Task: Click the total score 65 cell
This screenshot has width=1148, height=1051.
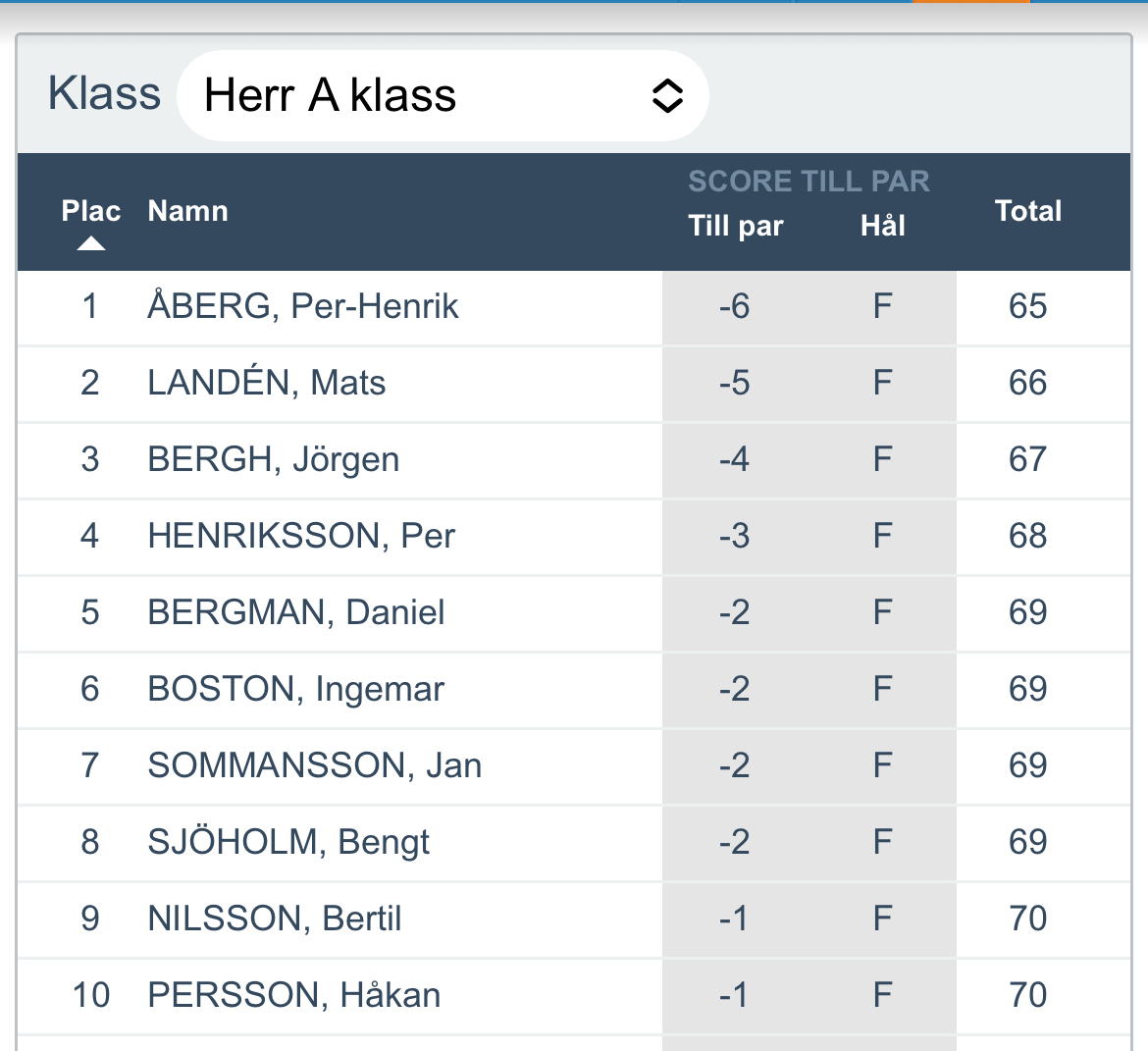Action: [x=1027, y=306]
